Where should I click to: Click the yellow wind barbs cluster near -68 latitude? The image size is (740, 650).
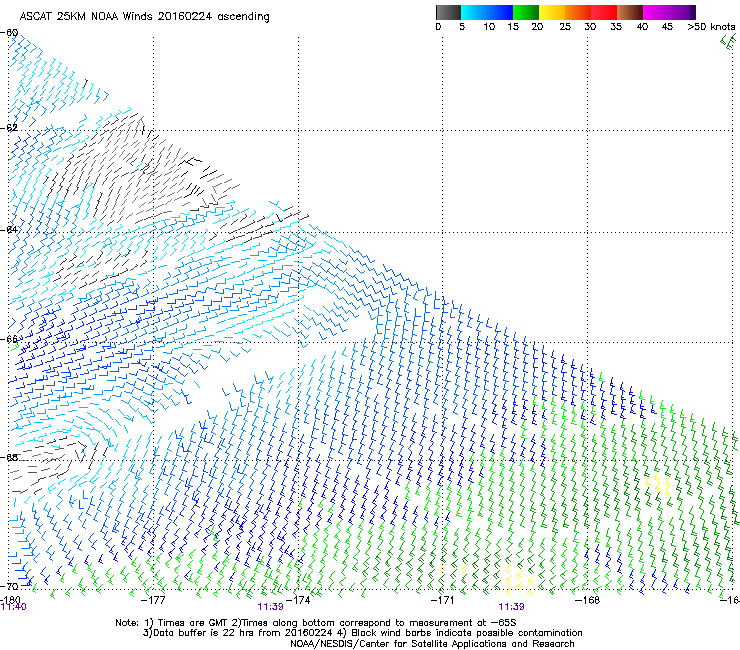pyautogui.click(x=658, y=484)
